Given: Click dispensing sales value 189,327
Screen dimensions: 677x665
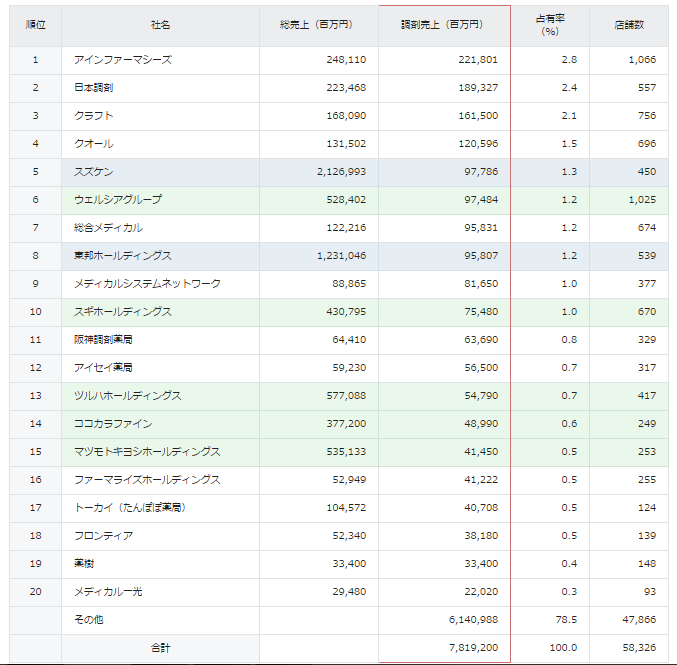Looking at the screenshot, I should tap(478, 88).
